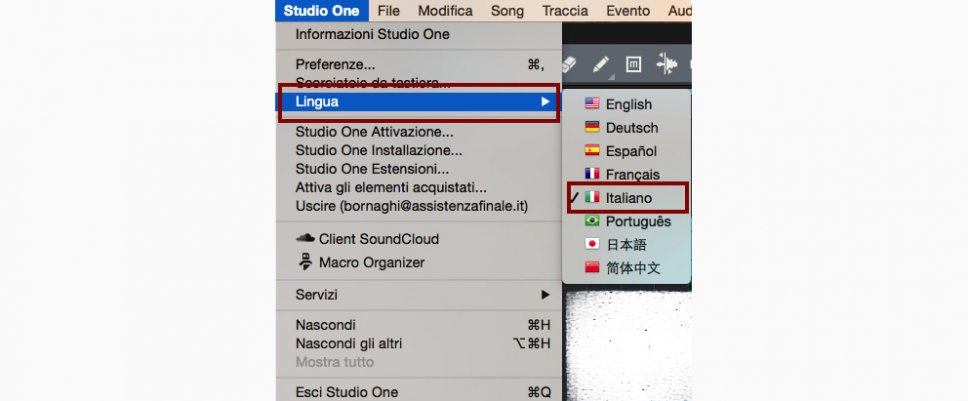Click the Japanese flag icon

click(592, 244)
